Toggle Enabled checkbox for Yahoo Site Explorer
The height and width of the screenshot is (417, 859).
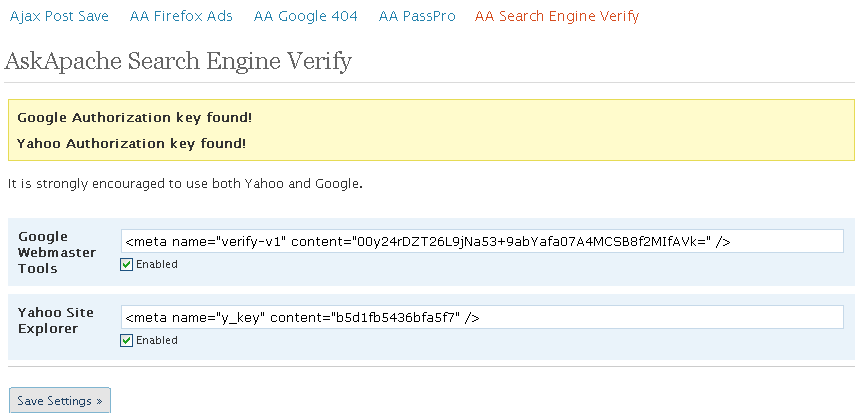[127, 341]
